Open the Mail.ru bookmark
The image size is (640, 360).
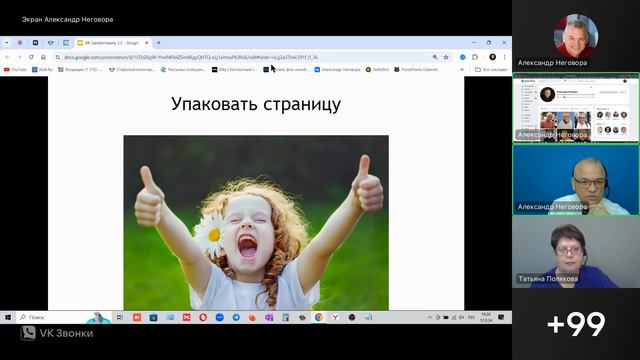click(x=42, y=70)
